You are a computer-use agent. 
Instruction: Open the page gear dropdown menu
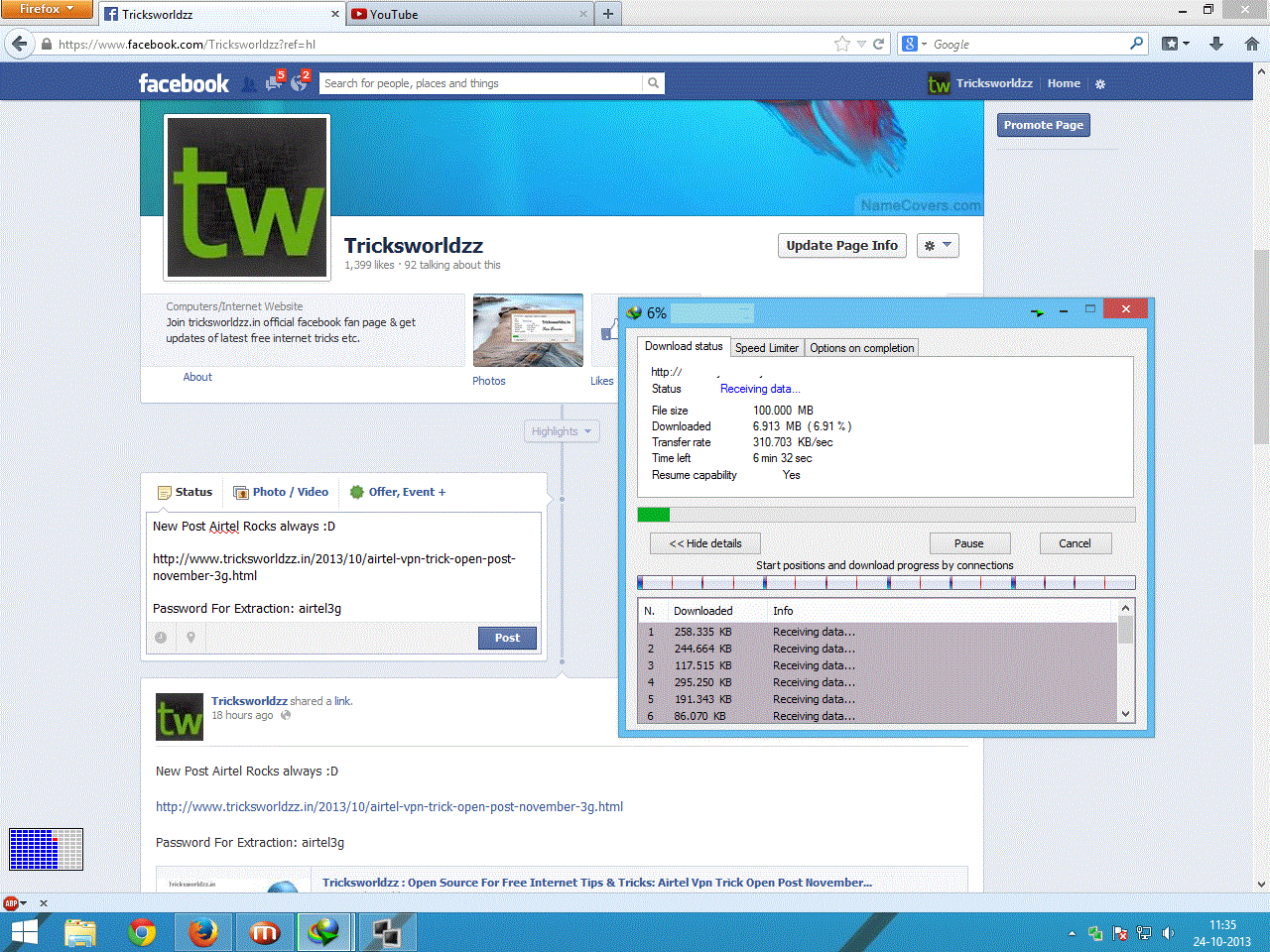click(938, 246)
